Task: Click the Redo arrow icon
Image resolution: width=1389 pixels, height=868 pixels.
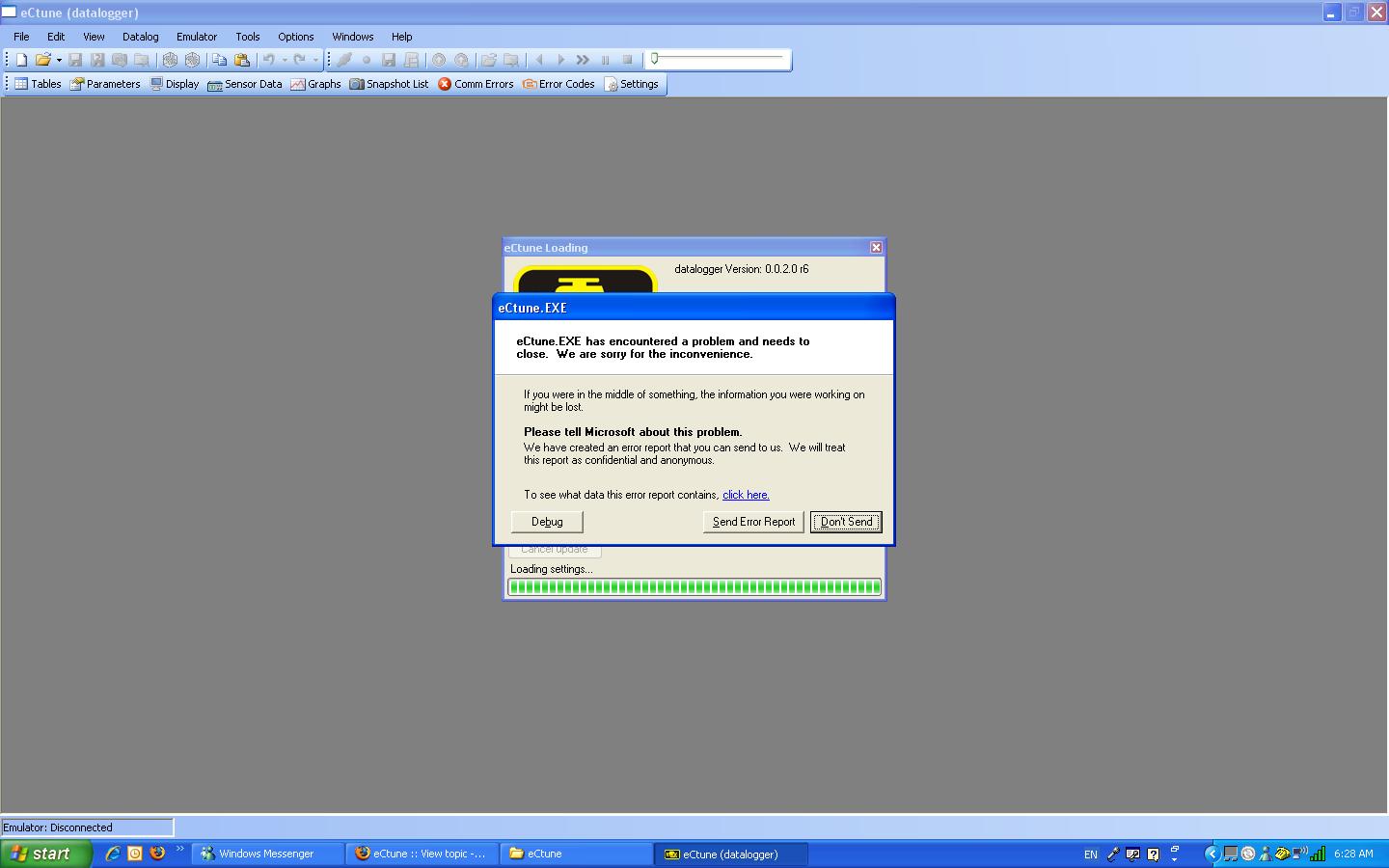Action: point(300,60)
